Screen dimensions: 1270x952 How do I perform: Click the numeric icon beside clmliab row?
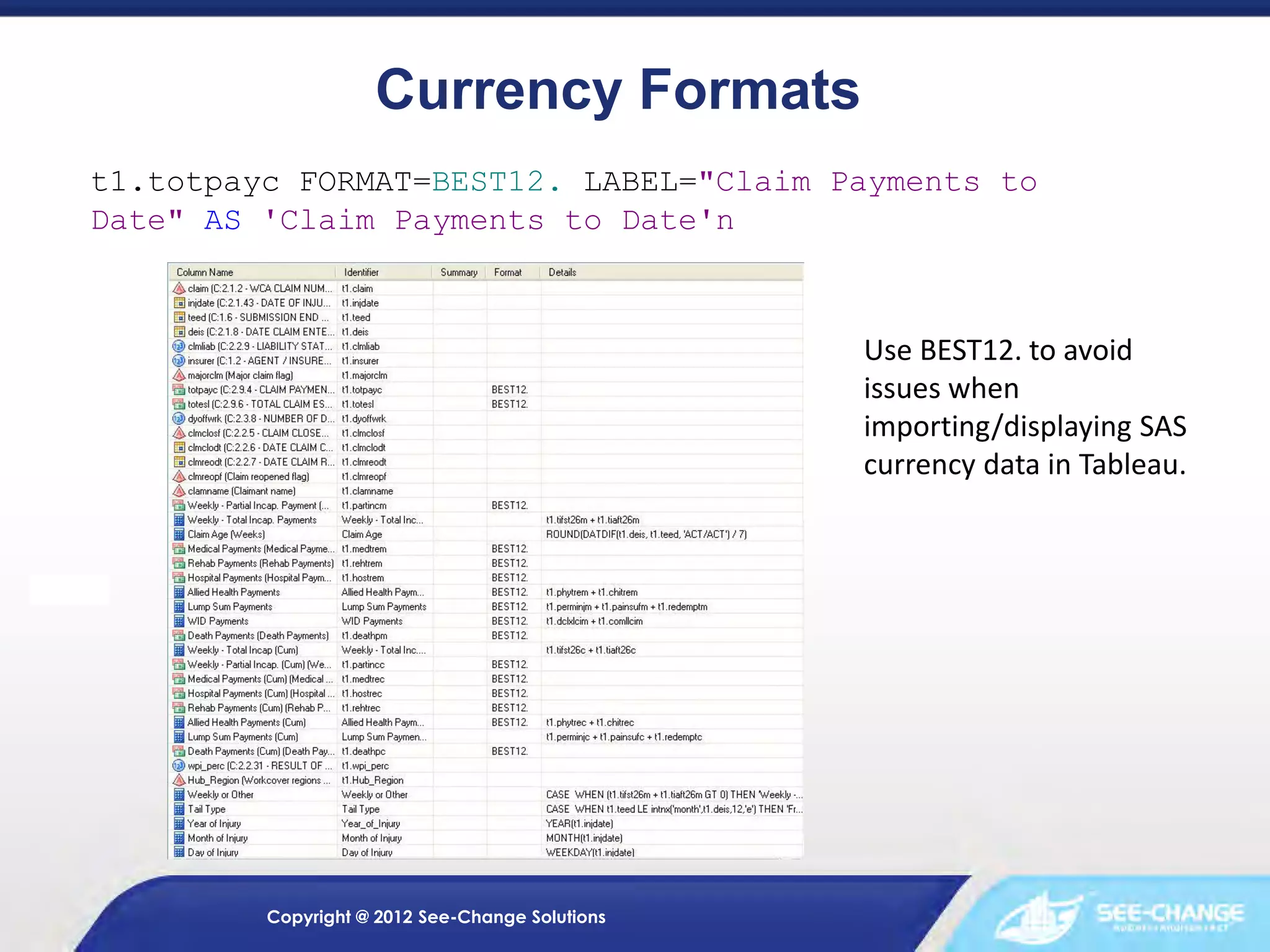pyautogui.click(x=179, y=346)
